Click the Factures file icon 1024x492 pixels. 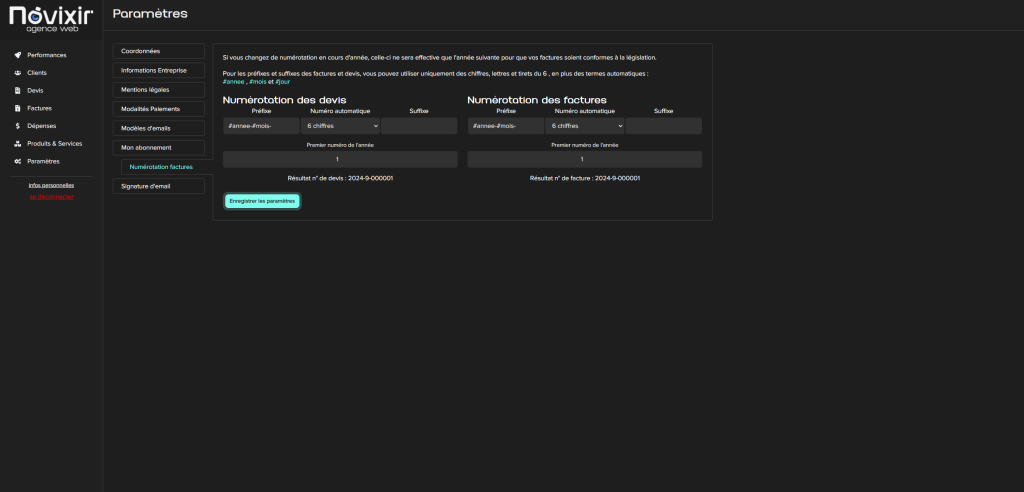point(18,108)
